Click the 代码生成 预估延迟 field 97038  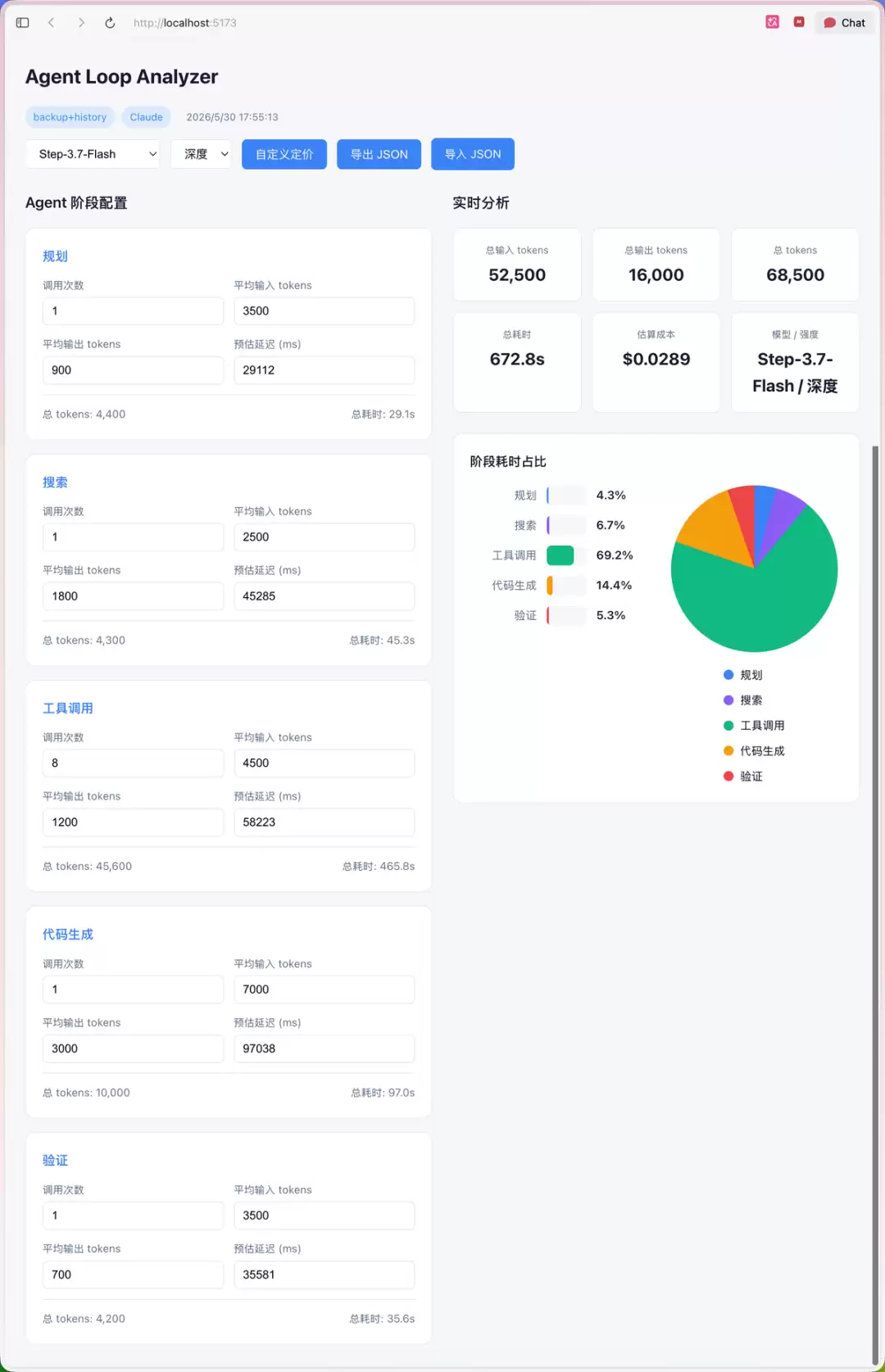click(x=324, y=1048)
